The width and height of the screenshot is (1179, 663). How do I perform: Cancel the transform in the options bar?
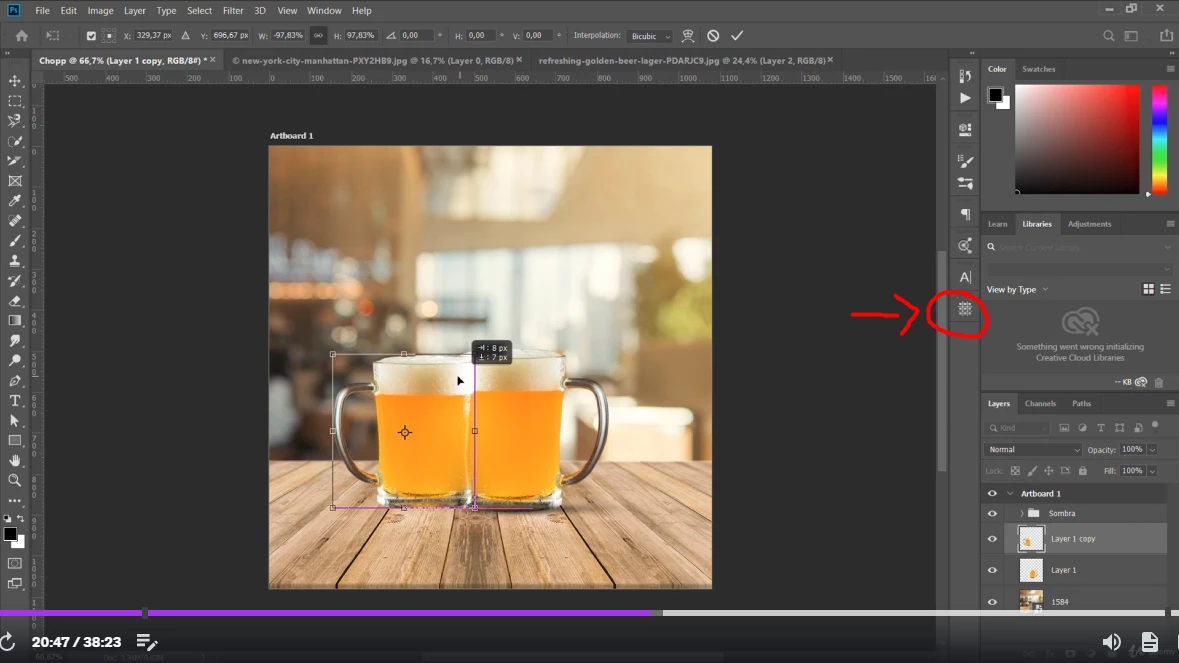point(713,36)
